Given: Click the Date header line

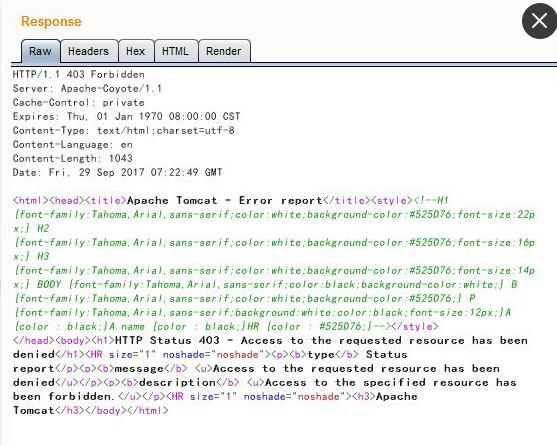Looking at the screenshot, I should (118, 173).
